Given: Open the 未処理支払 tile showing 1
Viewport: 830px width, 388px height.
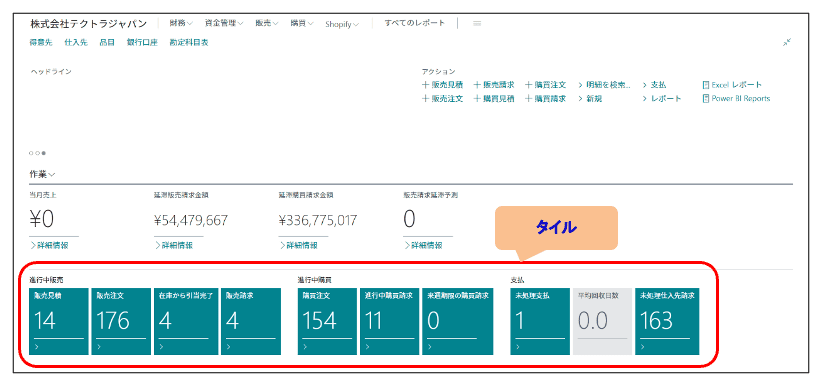Looking at the screenshot, I should (x=540, y=321).
